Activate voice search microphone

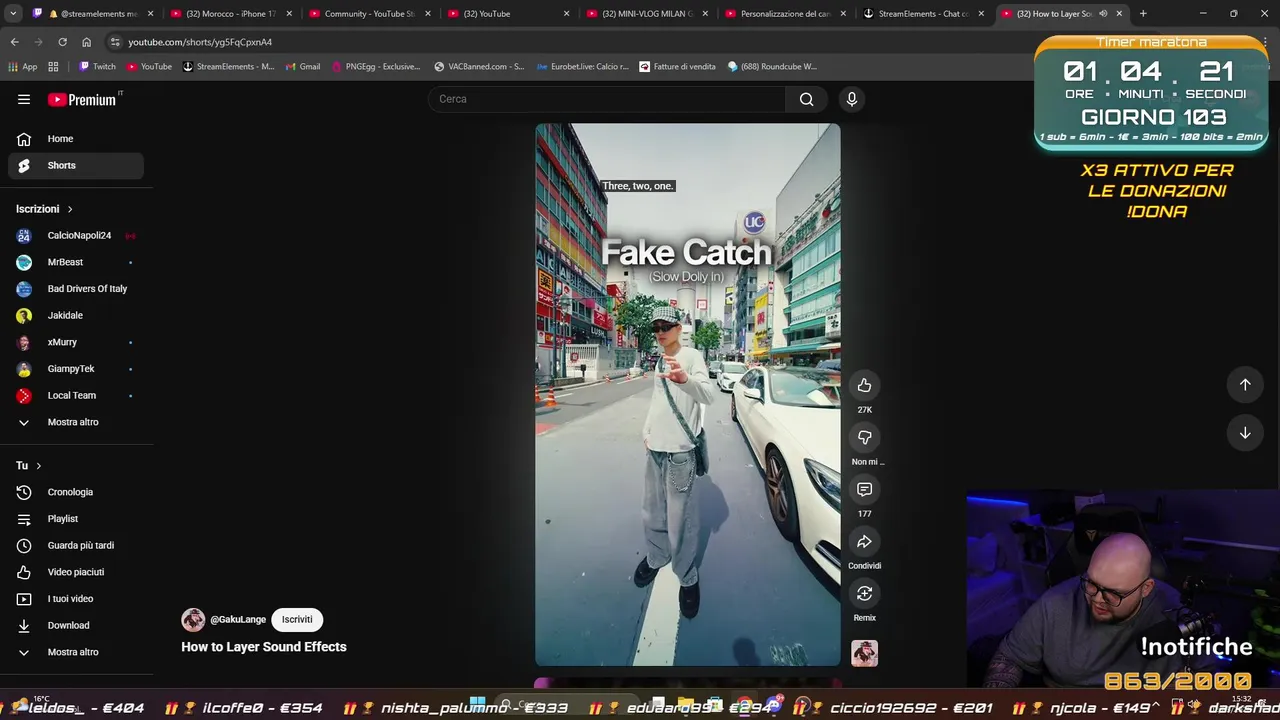(x=852, y=99)
